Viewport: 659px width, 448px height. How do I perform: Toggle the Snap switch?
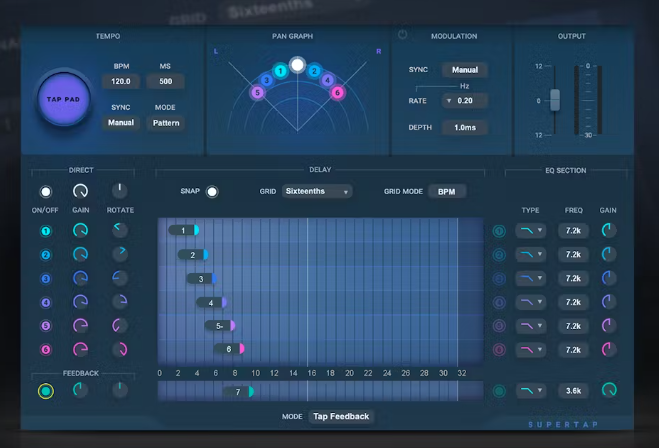tap(212, 191)
